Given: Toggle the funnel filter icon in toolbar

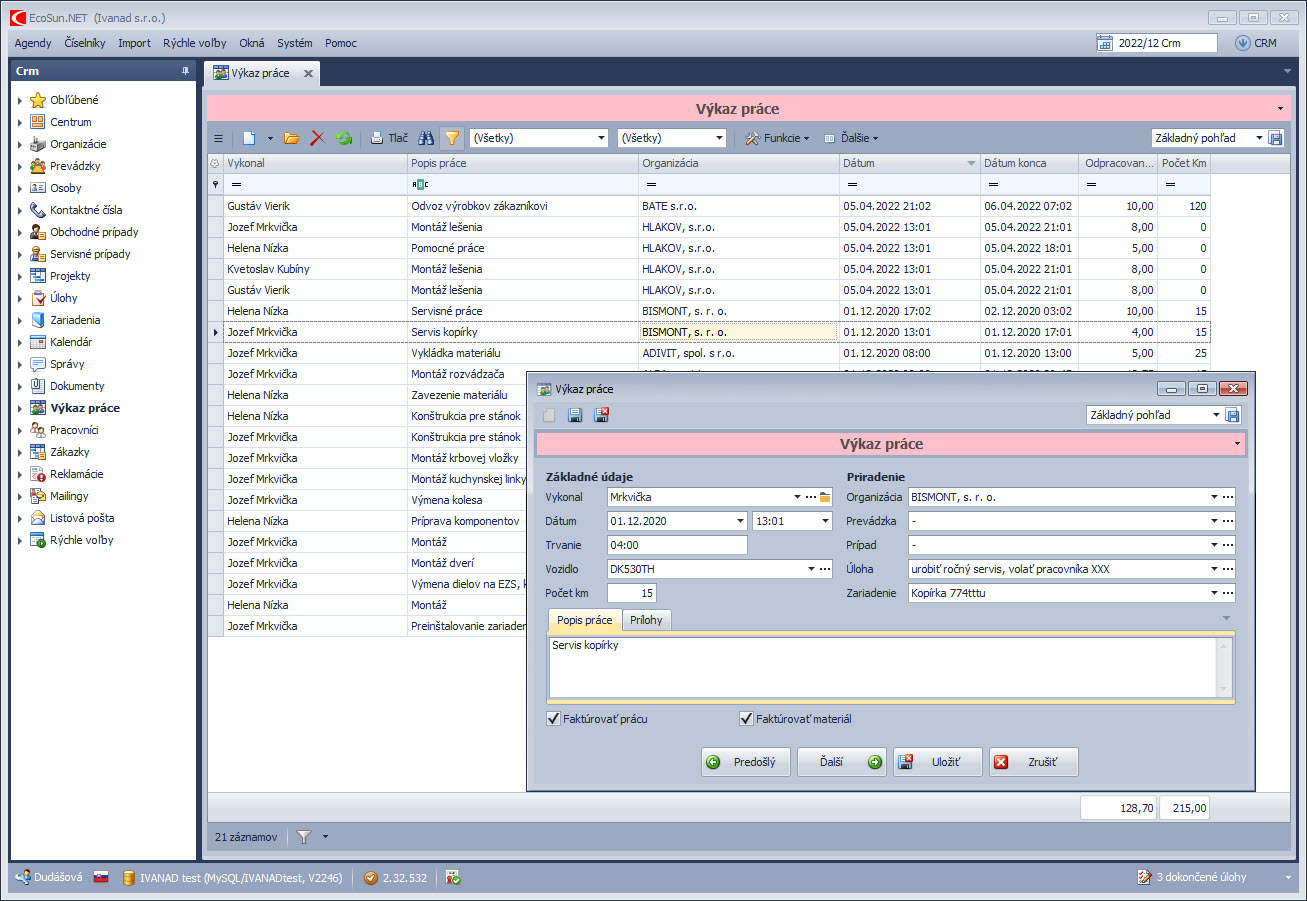Looking at the screenshot, I should (452, 138).
